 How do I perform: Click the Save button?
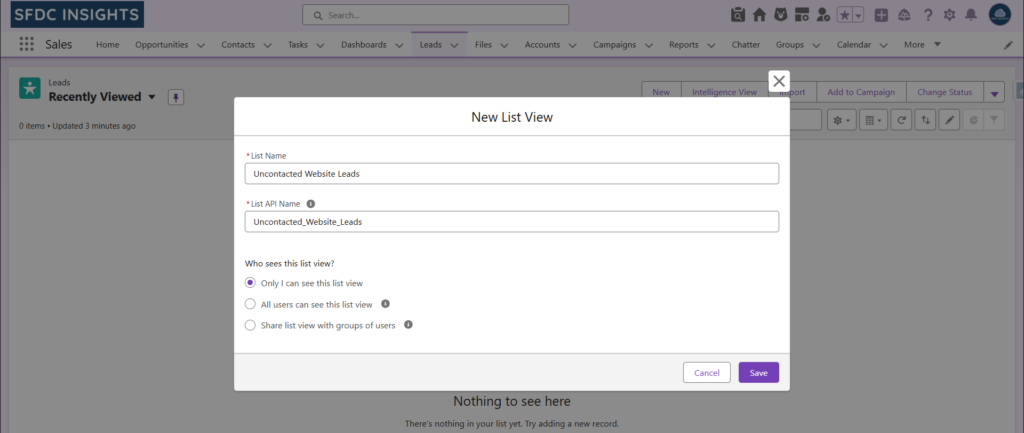pos(758,373)
